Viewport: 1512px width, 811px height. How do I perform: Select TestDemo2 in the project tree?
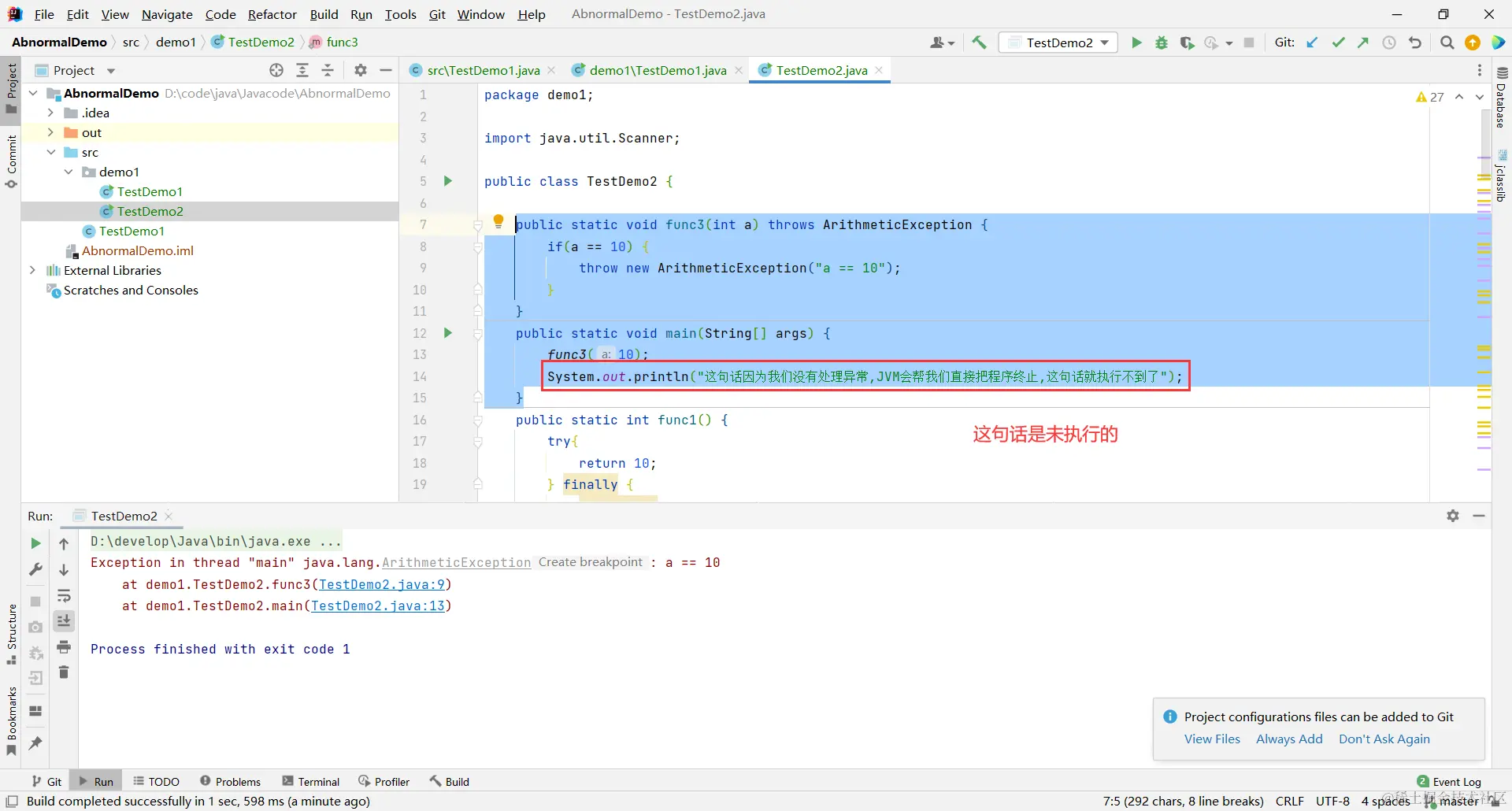(150, 211)
